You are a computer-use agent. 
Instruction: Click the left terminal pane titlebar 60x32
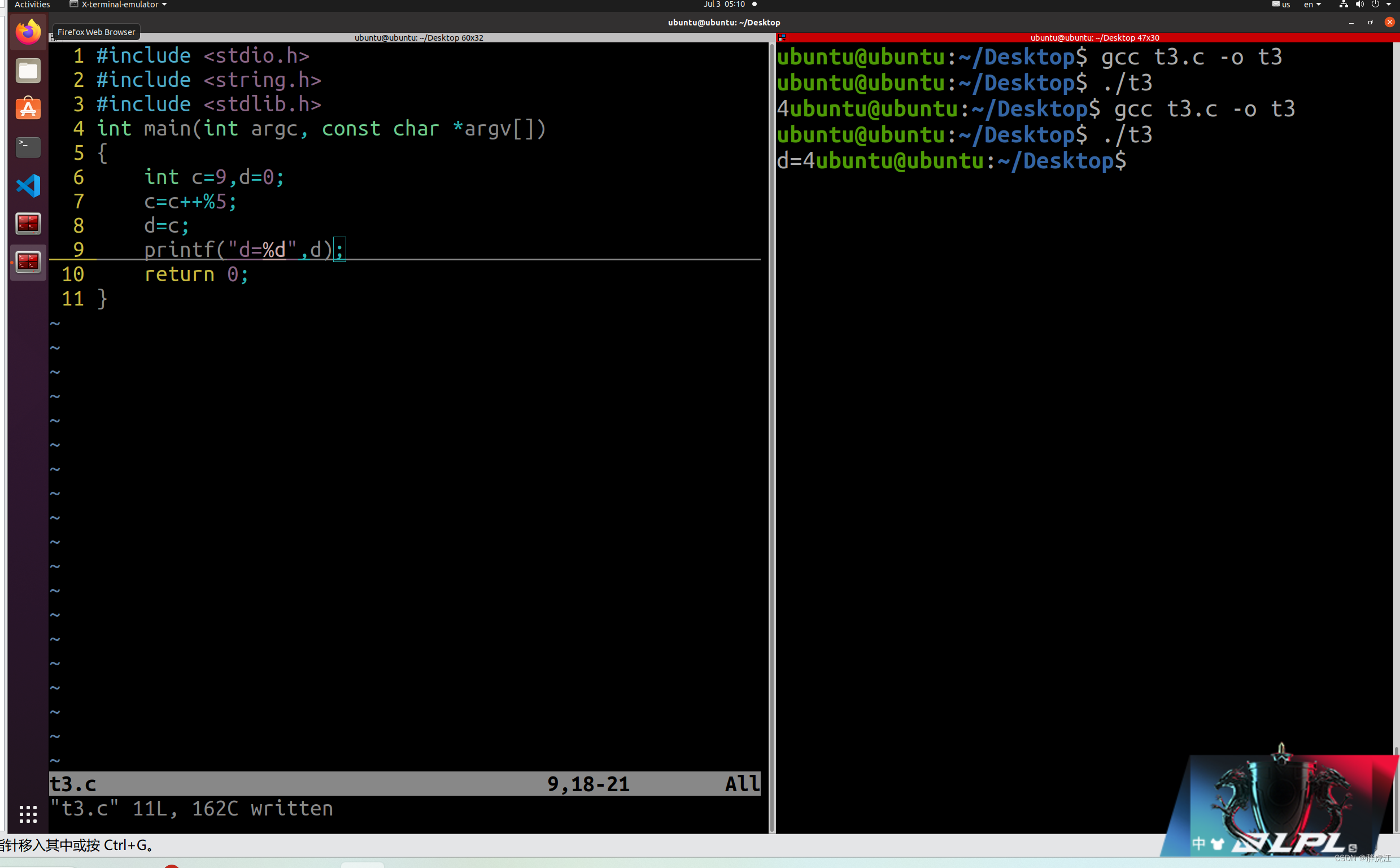418,38
